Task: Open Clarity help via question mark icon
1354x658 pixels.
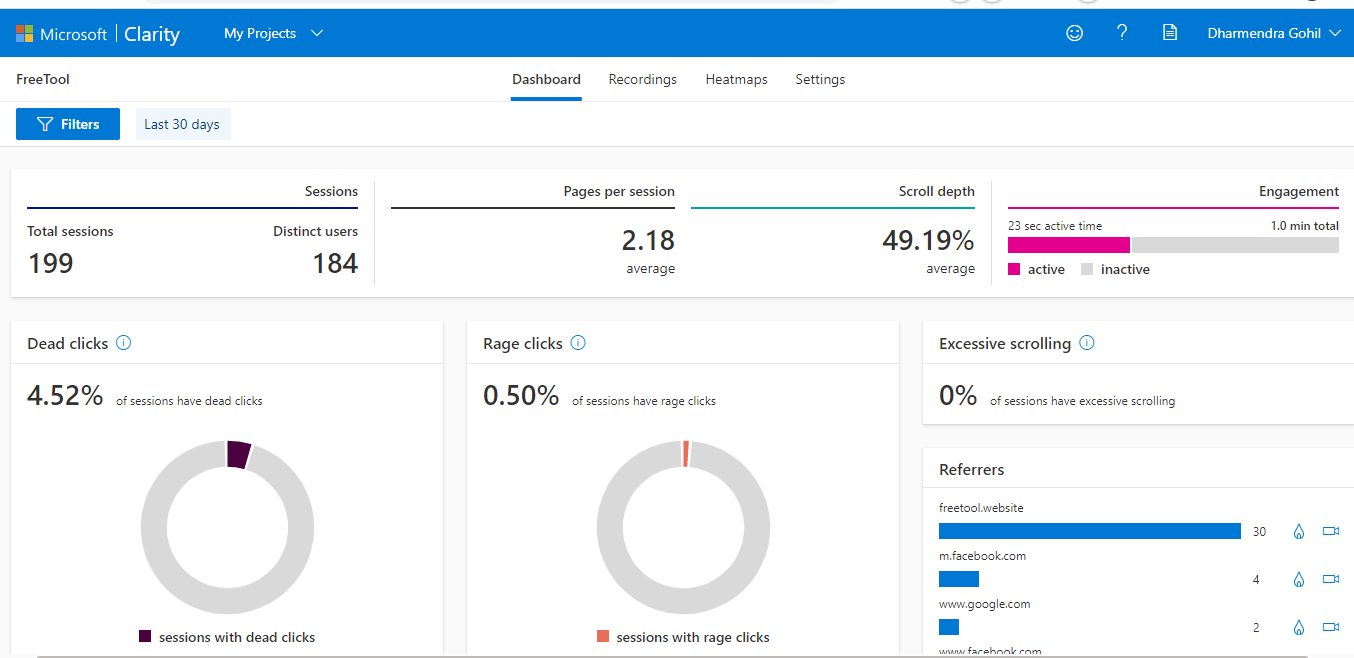Action: click(1122, 32)
